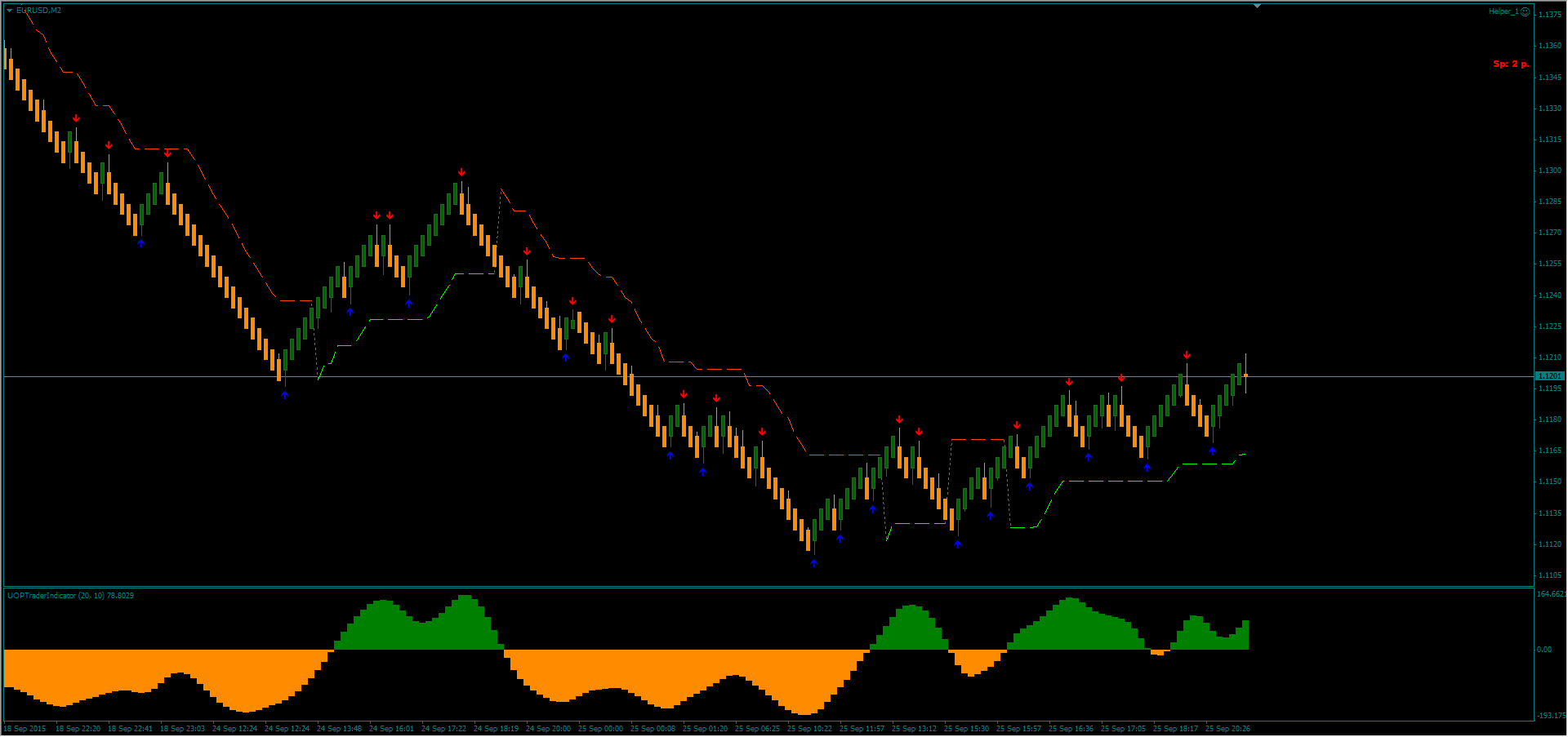
Task: Click time axis label 18 Sep 23:03
Action: click(x=182, y=729)
